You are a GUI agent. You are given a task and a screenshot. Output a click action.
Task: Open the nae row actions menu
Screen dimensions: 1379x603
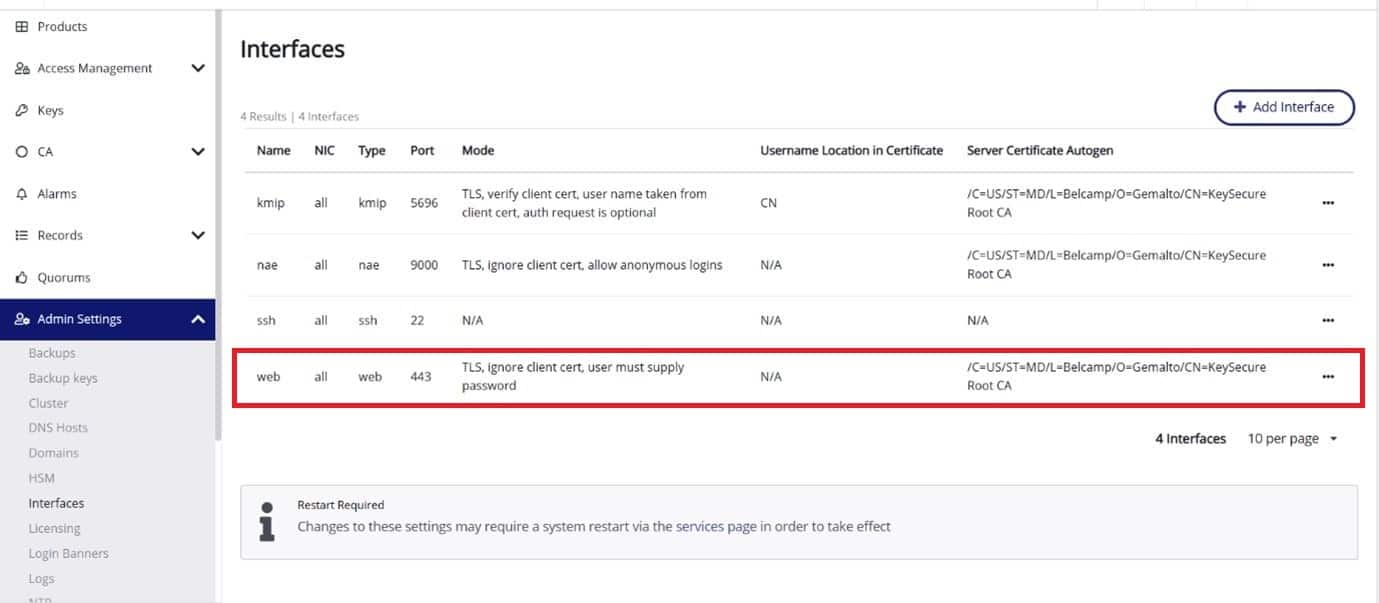[x=1328, y=265]
